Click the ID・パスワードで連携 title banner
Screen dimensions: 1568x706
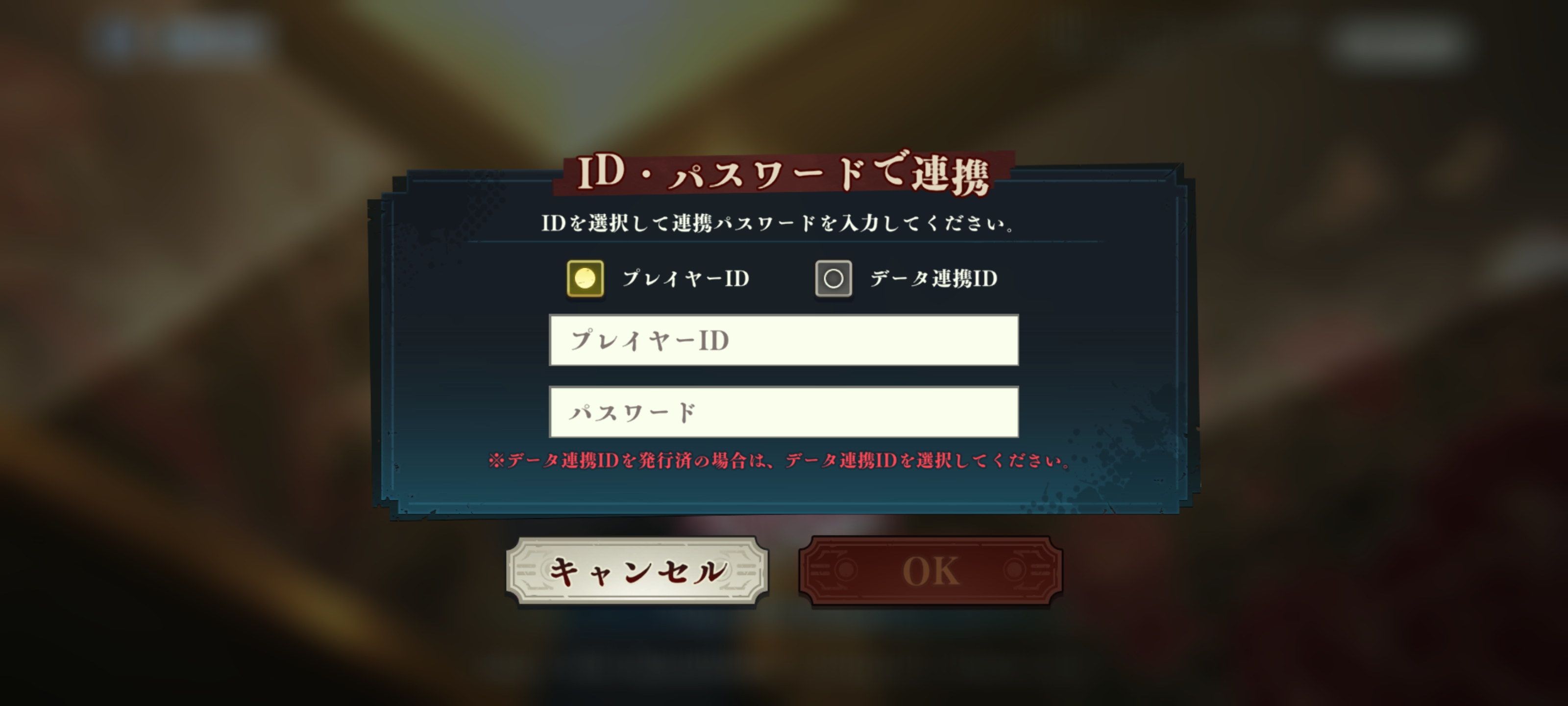pyautogui.click(x=784, y=174)
